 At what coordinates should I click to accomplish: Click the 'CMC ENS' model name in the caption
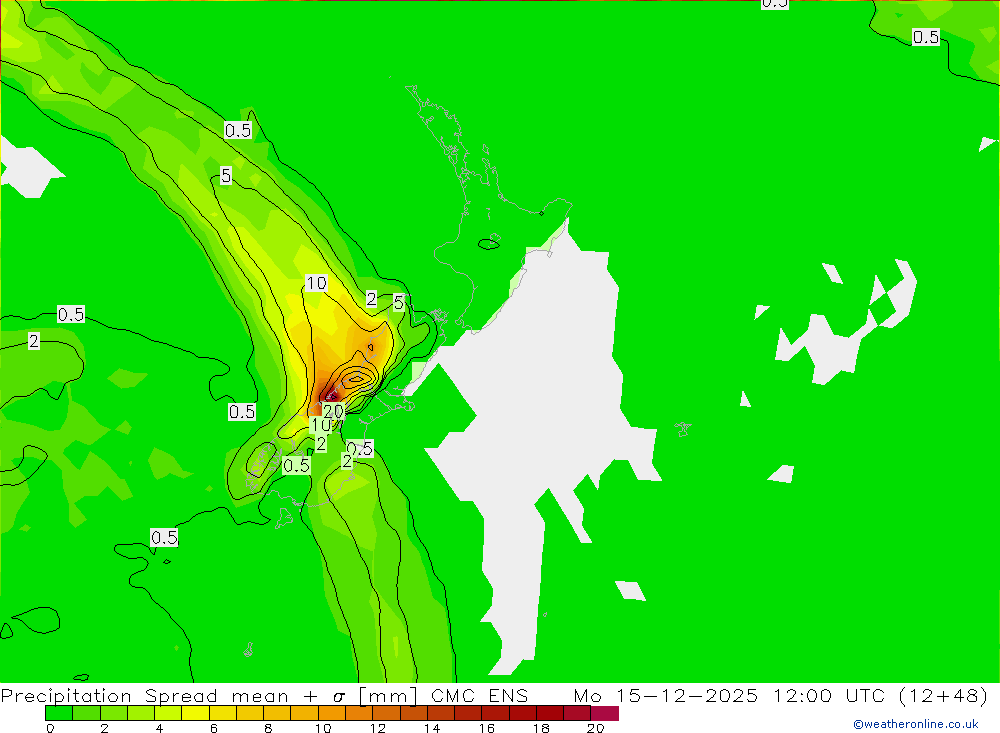tap(480, 695)
